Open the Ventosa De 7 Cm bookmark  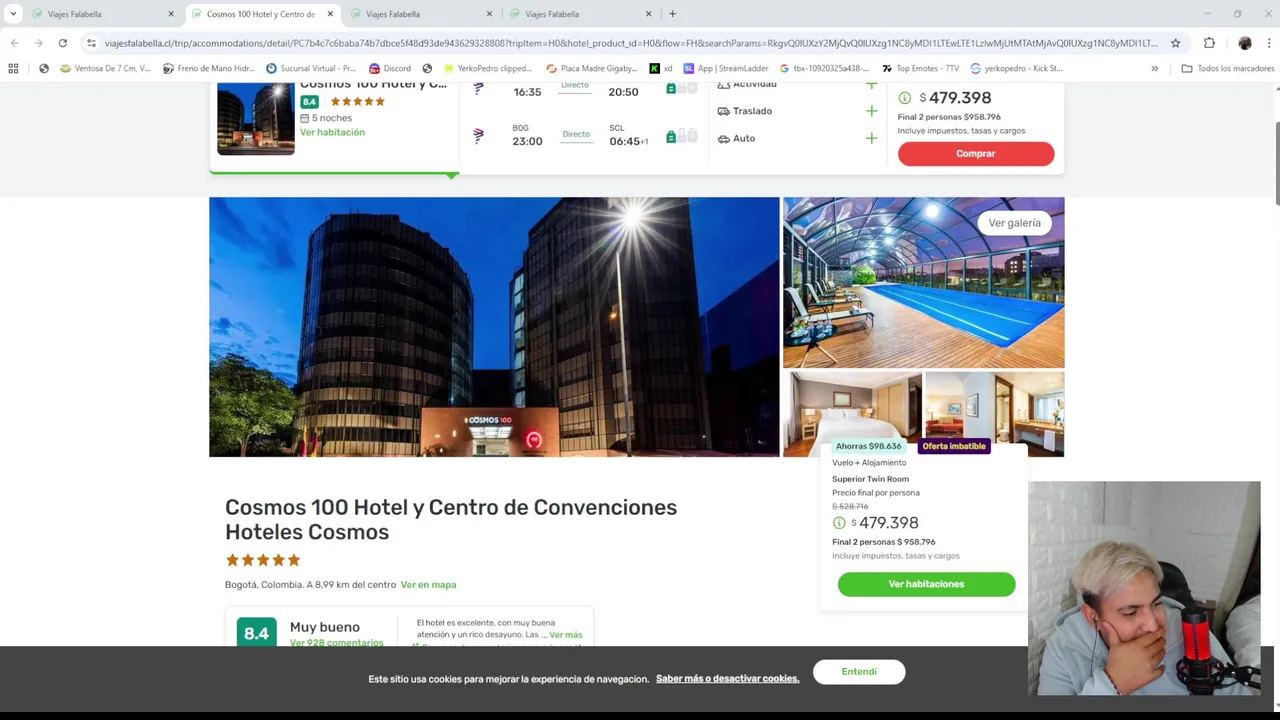coord(105,69)
